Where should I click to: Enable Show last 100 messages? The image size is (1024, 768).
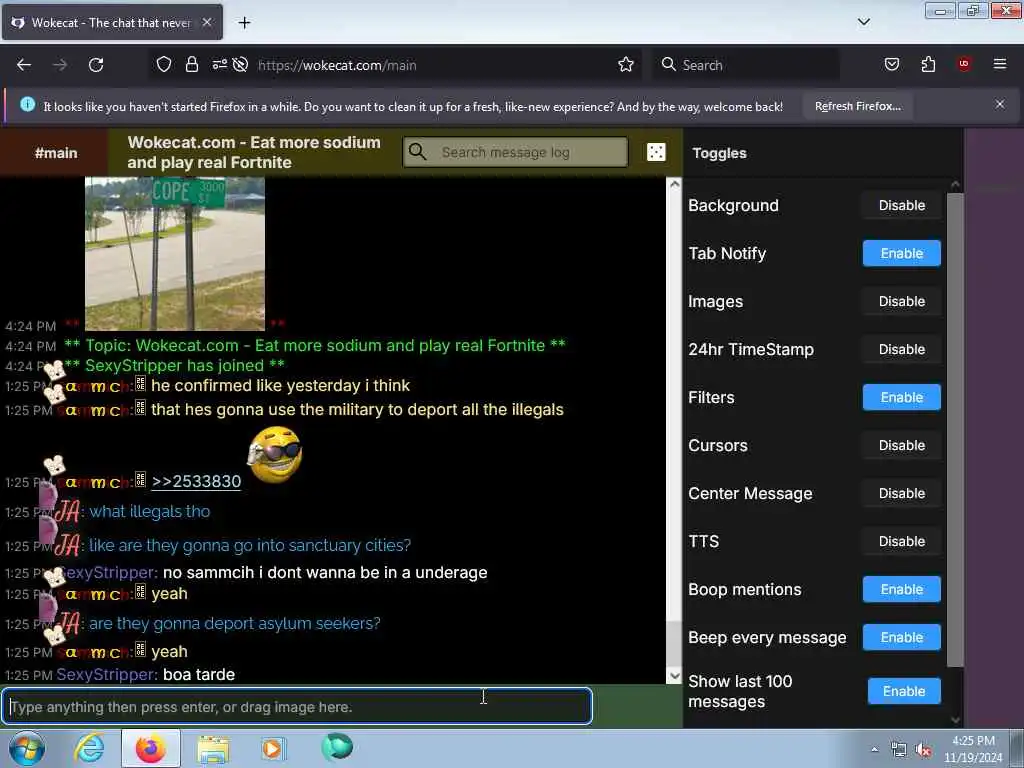click(x=904, y=691)
